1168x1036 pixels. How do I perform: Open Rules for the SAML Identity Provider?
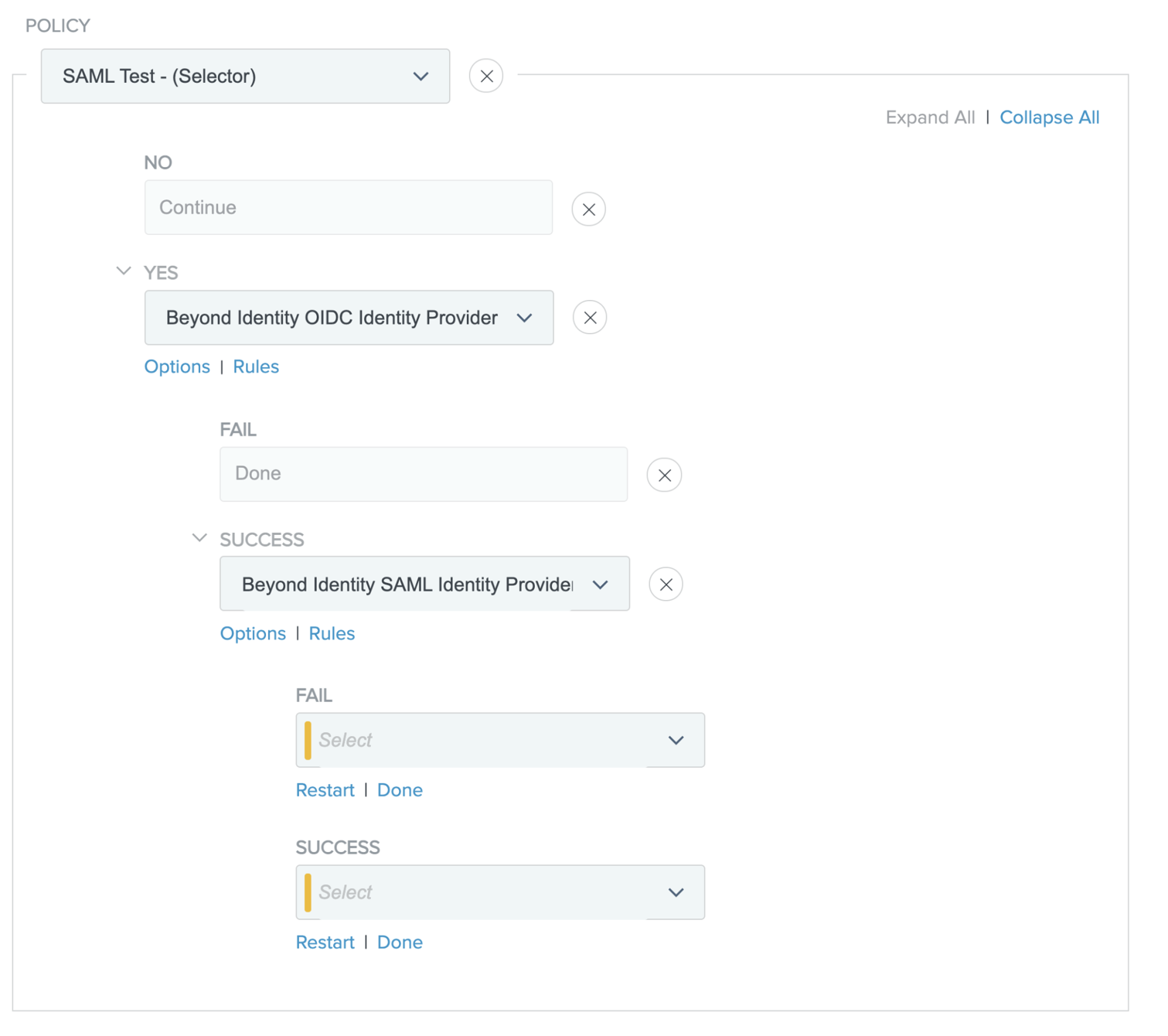(332, 633)
